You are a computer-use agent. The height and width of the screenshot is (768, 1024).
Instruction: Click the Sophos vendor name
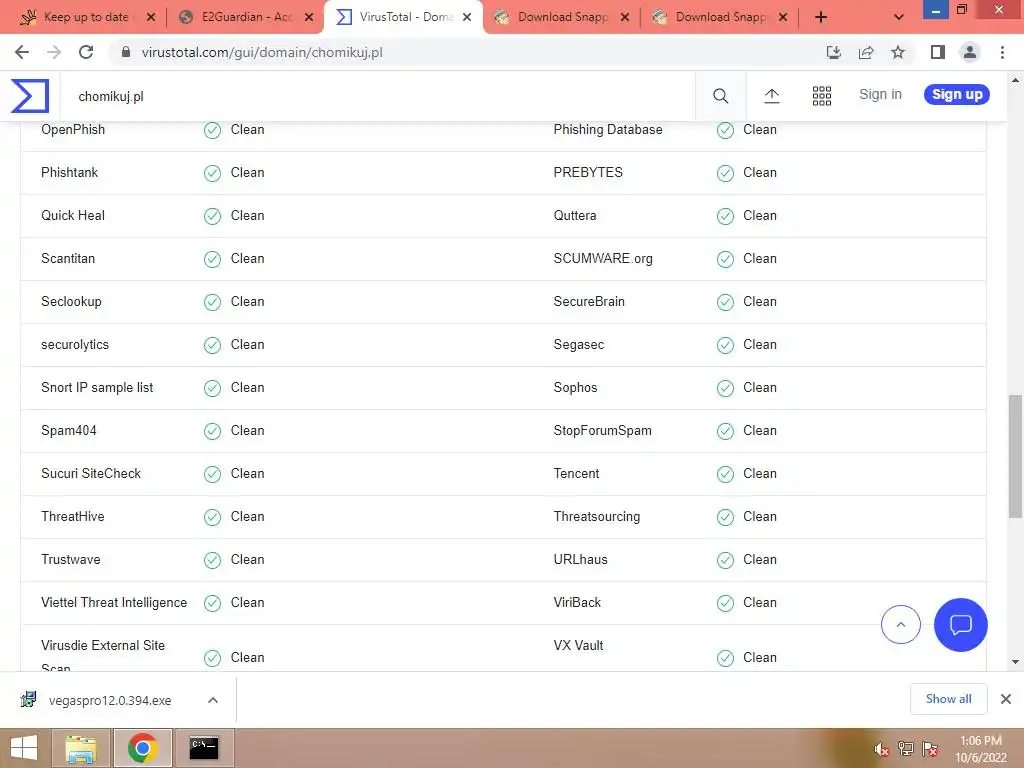[575, 387]
